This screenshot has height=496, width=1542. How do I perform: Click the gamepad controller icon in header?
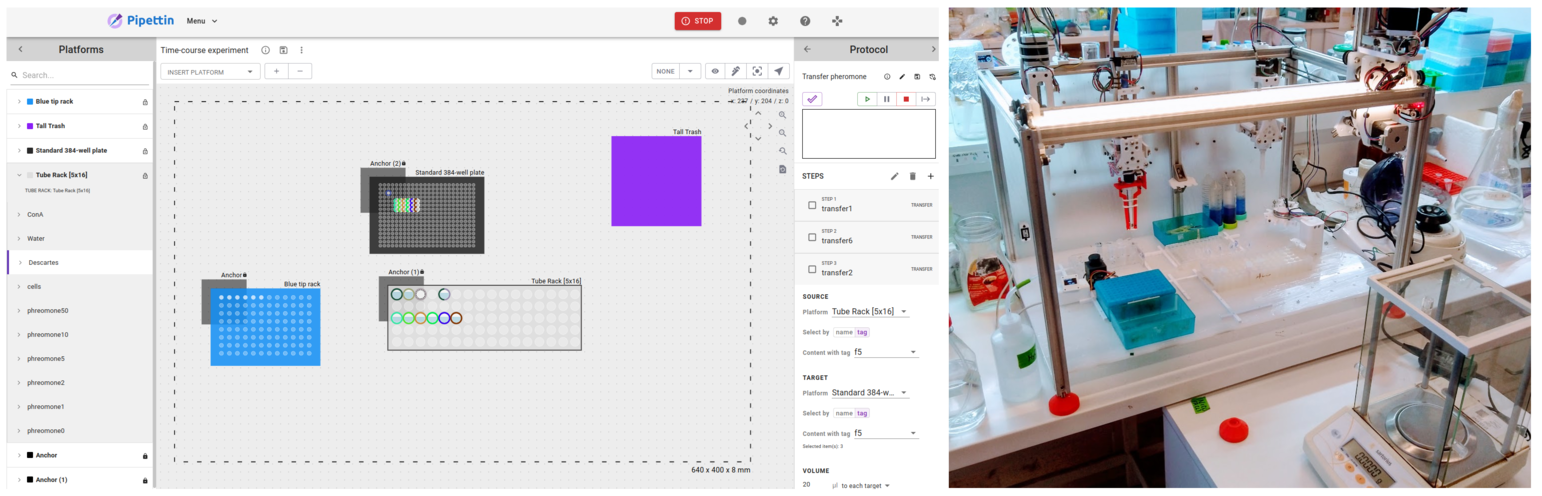(x=837, y=21)
